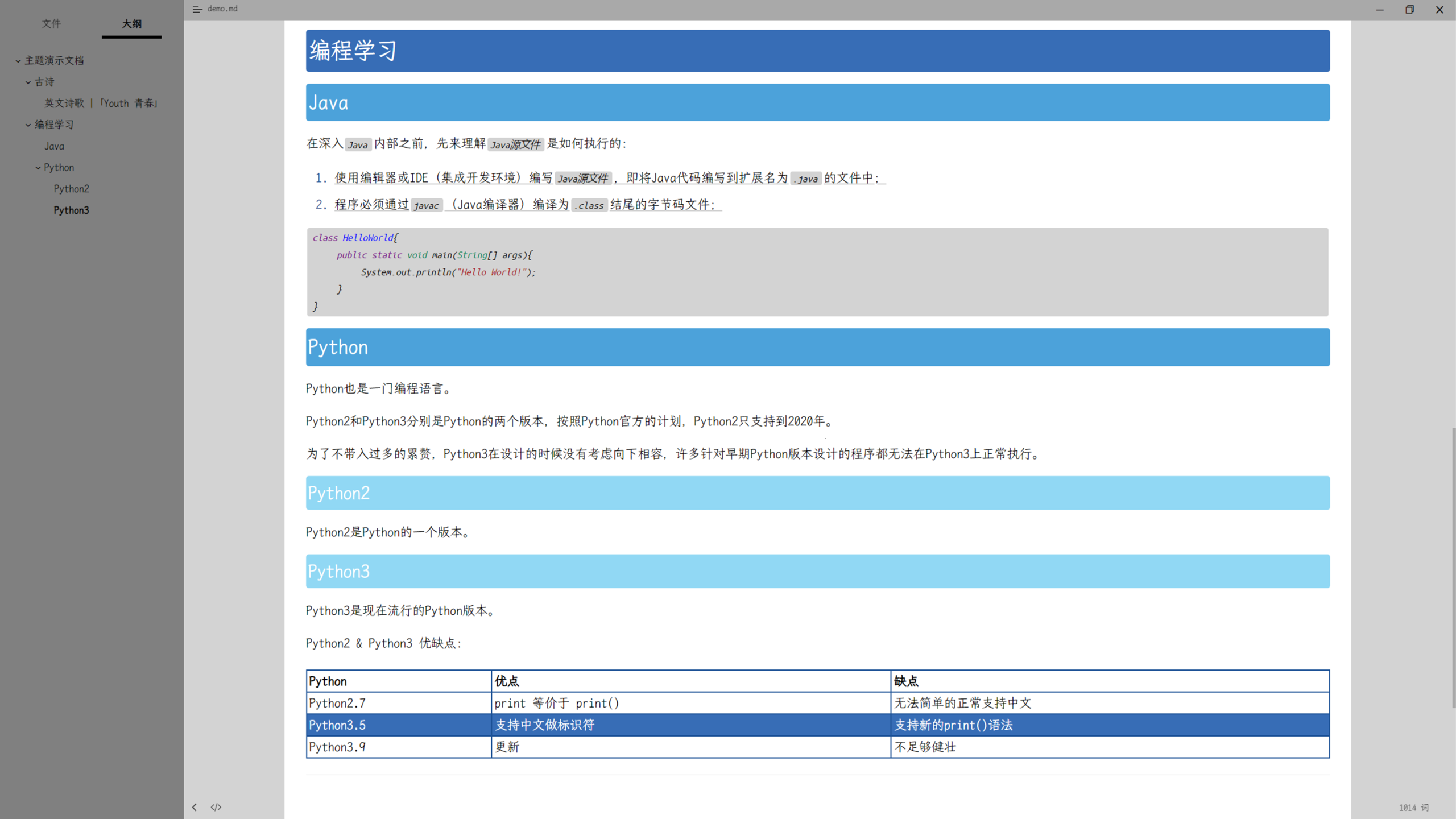
Task: Place cursor in class HelloWorld code line
Action: coord(355,238)
